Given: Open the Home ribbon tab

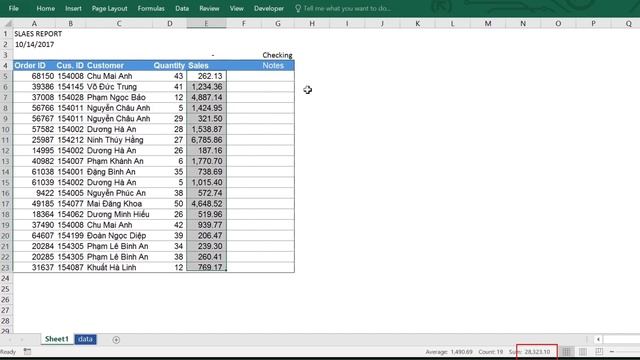Looking at the screenshot, I should pos(46,8).
